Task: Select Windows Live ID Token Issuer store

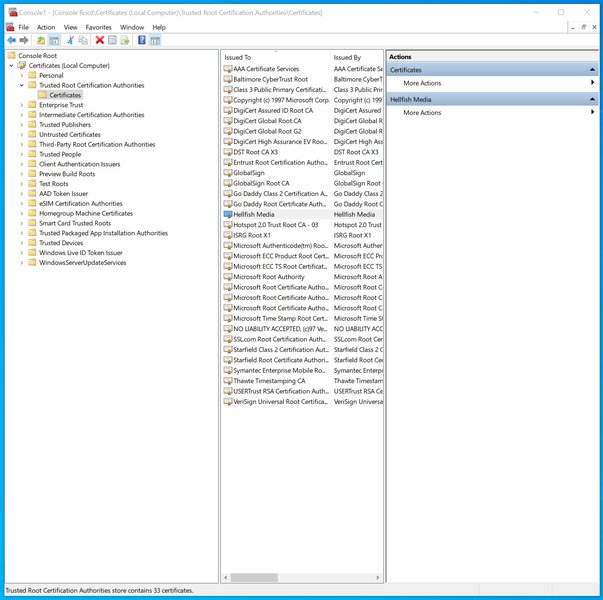Action: [x=81, y=253]
